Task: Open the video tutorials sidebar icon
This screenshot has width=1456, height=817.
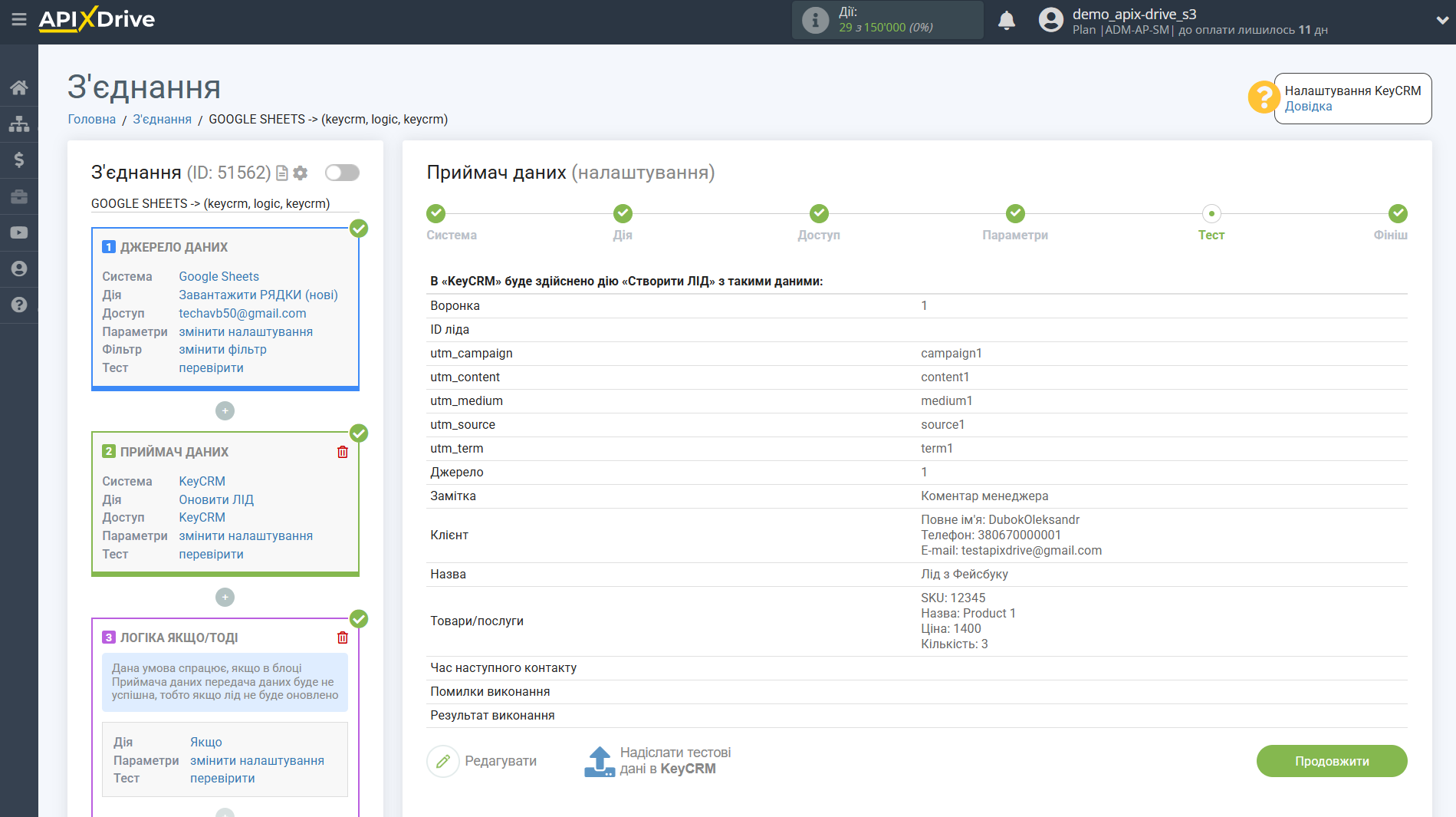Action: 19,232
